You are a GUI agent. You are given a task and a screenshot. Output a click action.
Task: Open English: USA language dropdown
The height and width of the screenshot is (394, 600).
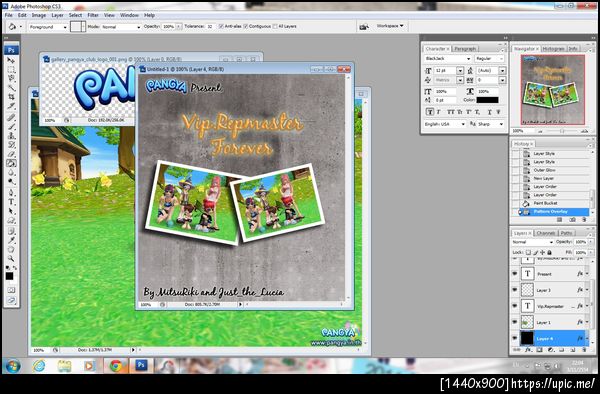tap(445, 124)
